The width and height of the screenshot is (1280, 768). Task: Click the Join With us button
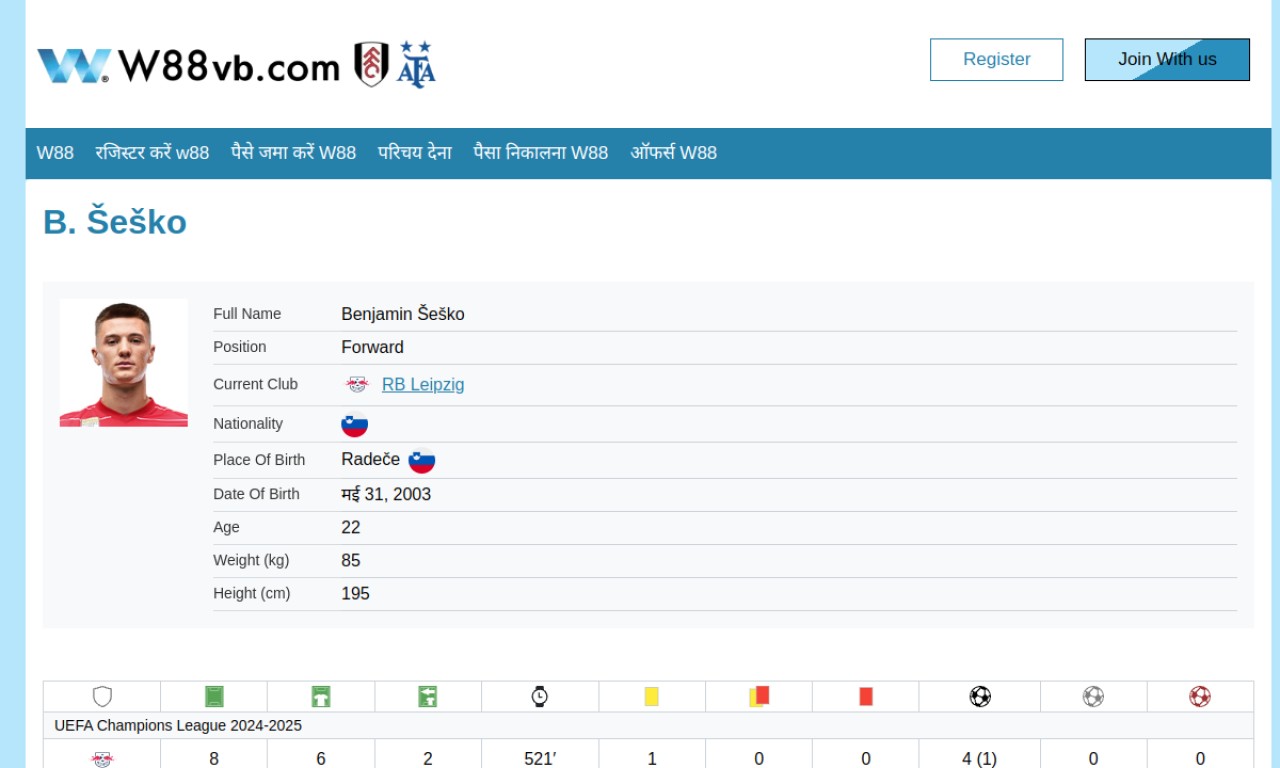click(1167, 59)
